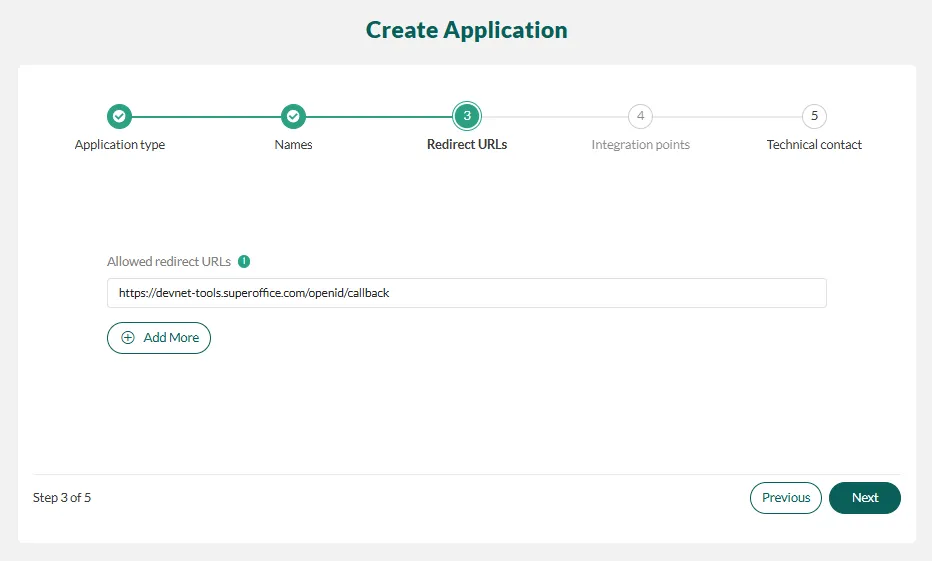Click progress line between steps 1 and 2
The image size is (932, 561).
click(x=206, y=117)
